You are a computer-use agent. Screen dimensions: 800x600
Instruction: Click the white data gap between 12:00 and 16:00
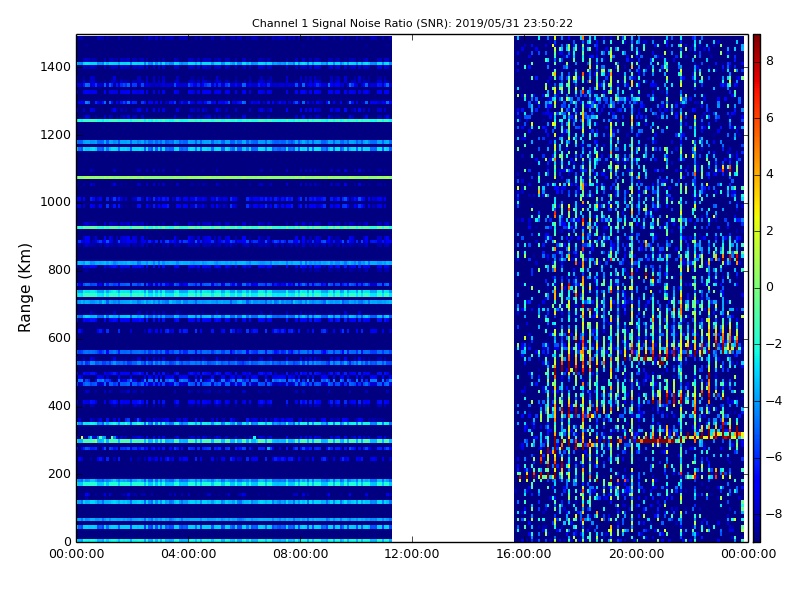tap(453, 288)
